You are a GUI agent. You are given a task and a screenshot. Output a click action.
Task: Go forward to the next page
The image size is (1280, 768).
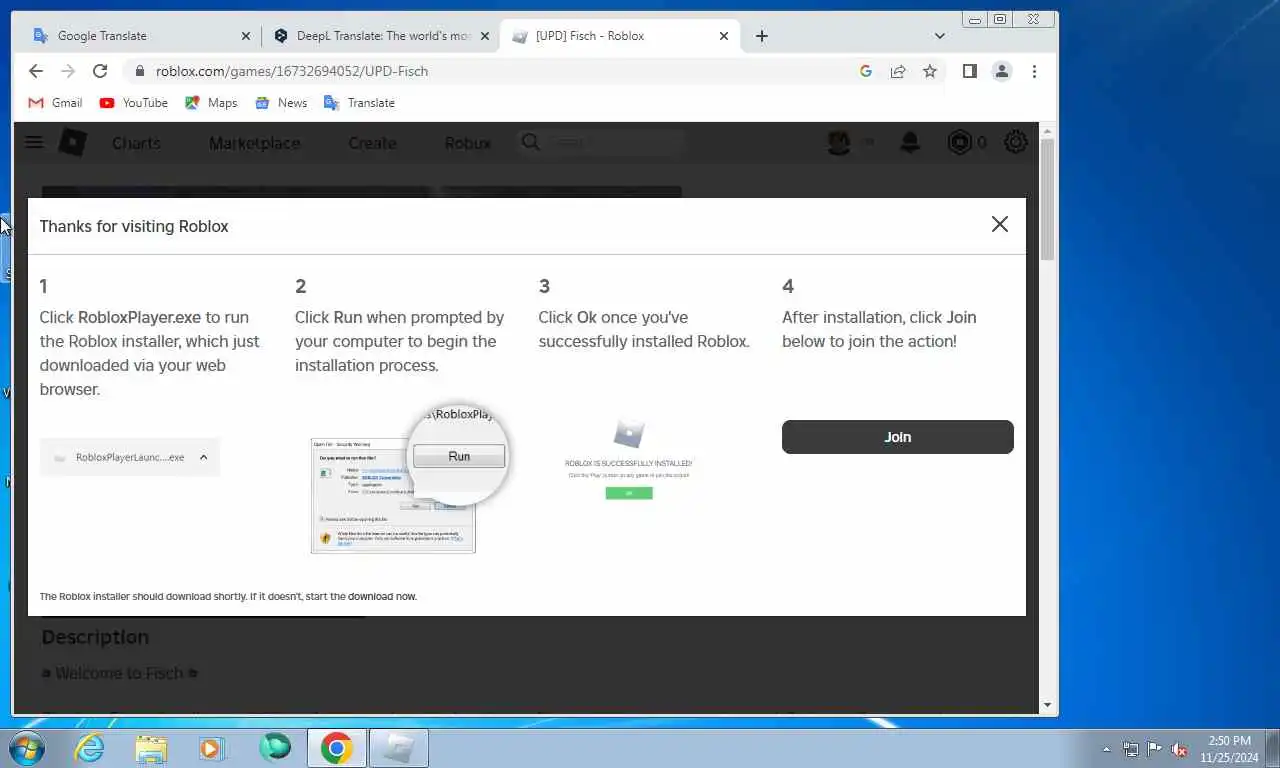coord(68,71)
